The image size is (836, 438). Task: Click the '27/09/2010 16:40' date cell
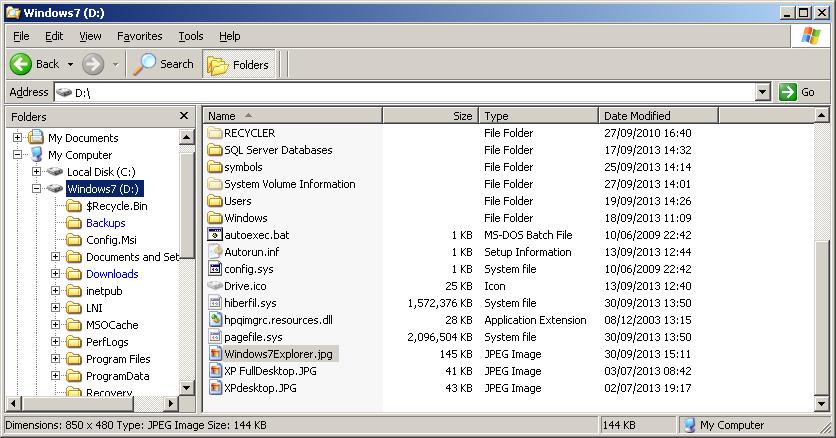coord(648,133)
